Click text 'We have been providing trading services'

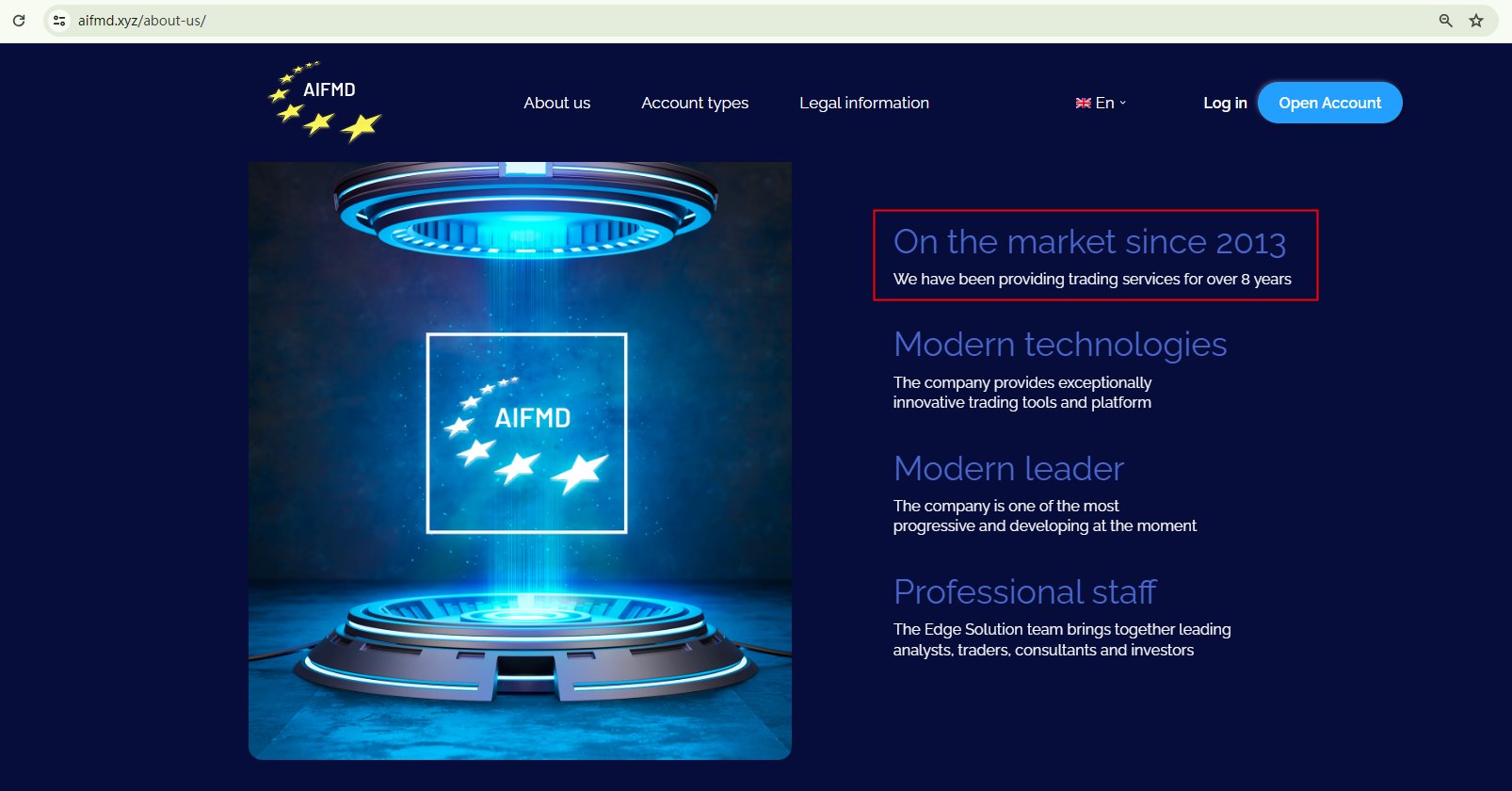point(1036,279)
